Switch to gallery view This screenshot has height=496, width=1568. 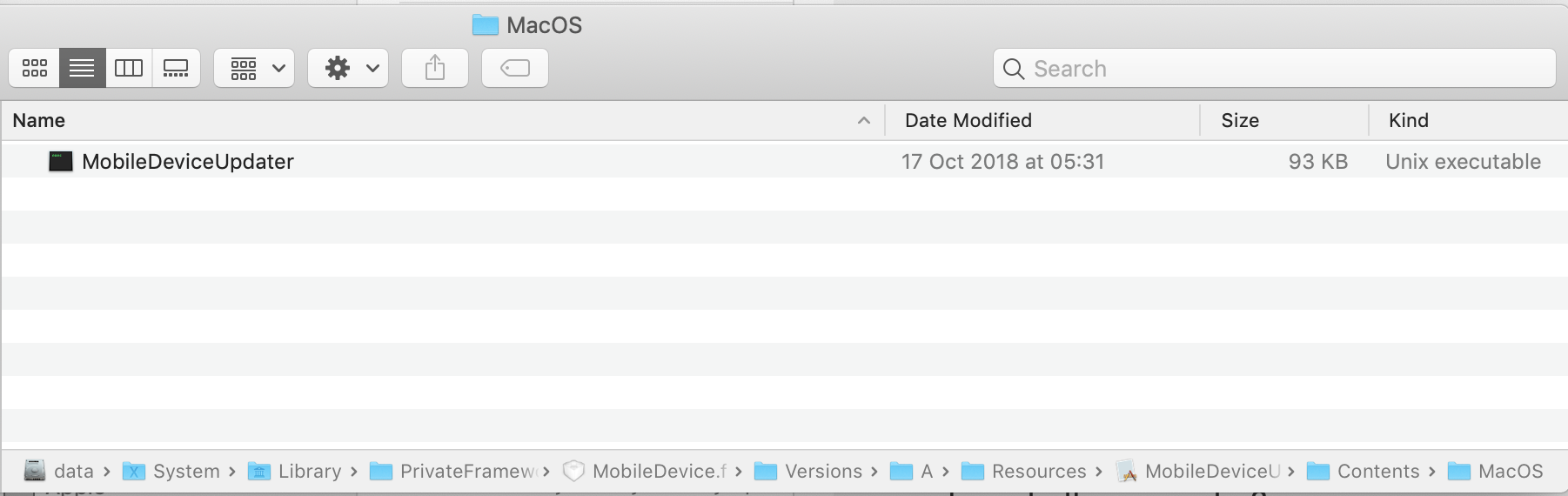point(176,68)
